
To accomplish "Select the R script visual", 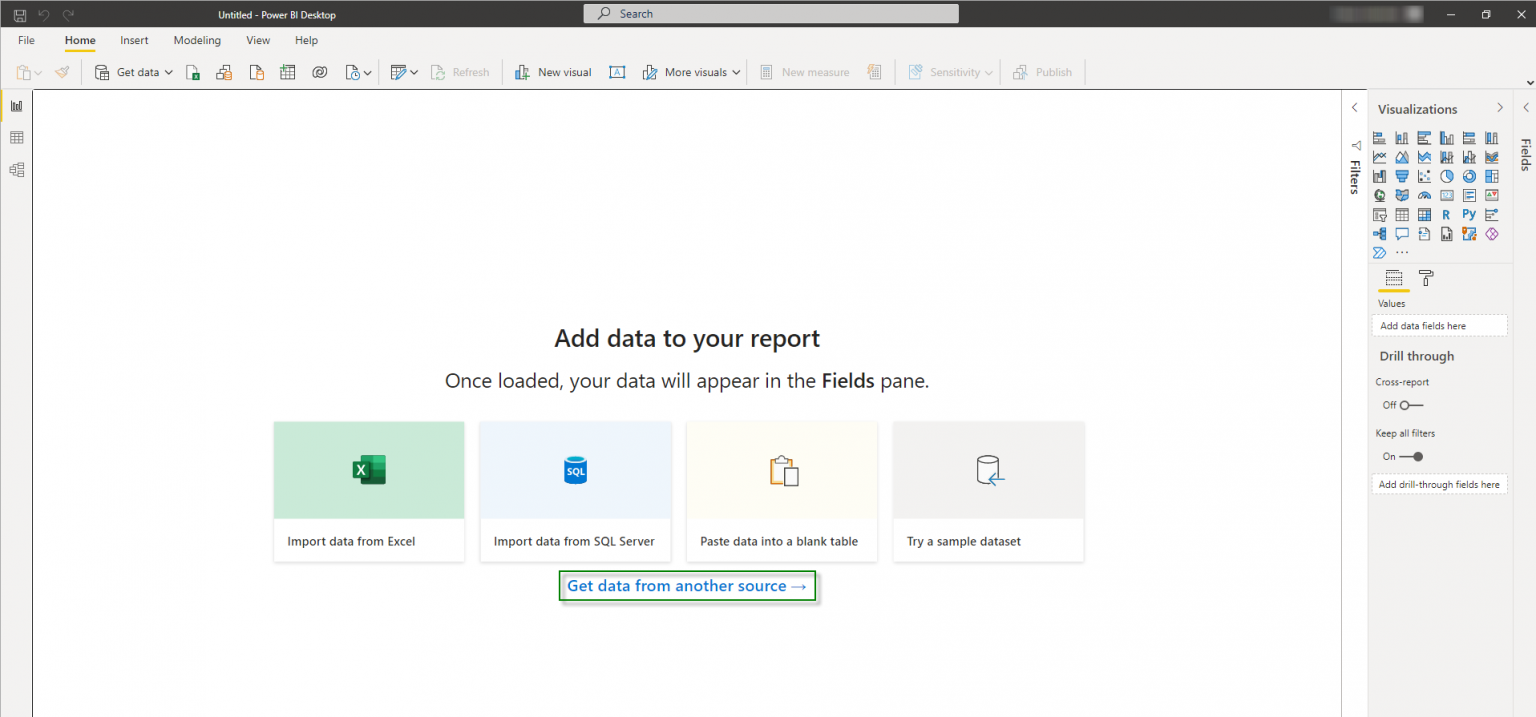I will (1446, 214).
